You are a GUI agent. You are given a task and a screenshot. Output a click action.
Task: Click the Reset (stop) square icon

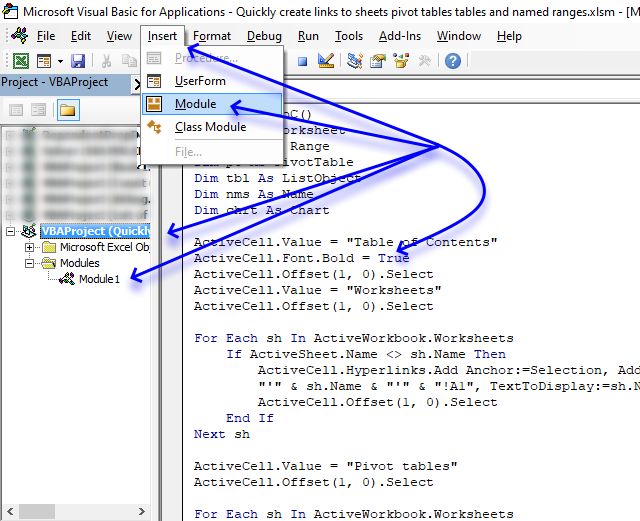302,62
